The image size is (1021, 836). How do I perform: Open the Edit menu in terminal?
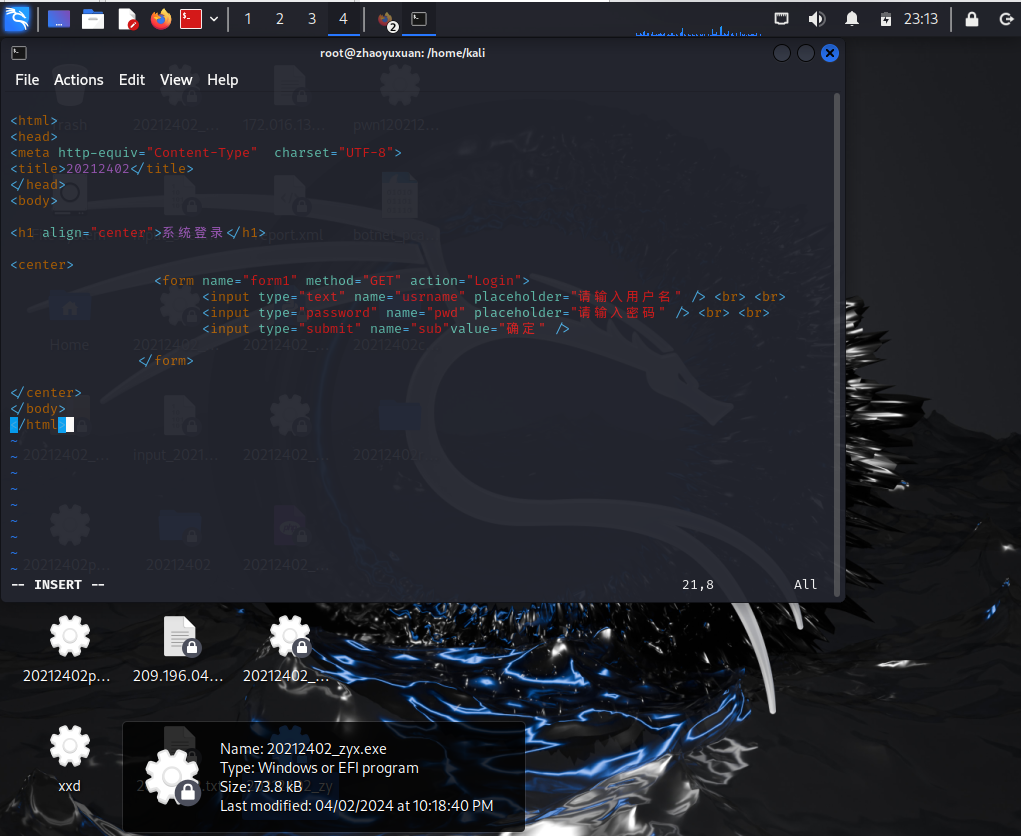pos(132,79)
